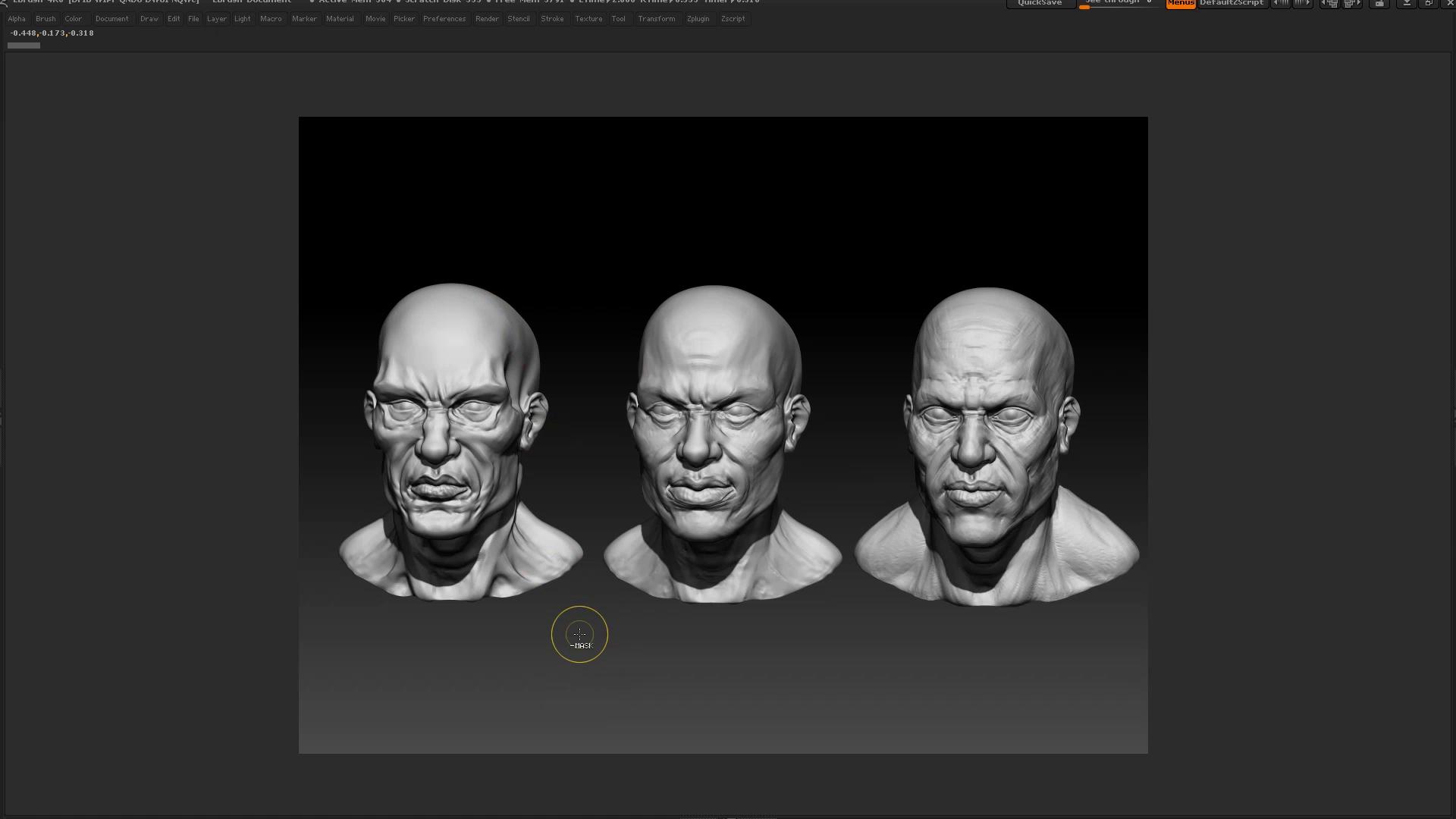Load next UI layout icon
The height and width of the screenshot is (819, 1456).
click(x=1352, y=3)
